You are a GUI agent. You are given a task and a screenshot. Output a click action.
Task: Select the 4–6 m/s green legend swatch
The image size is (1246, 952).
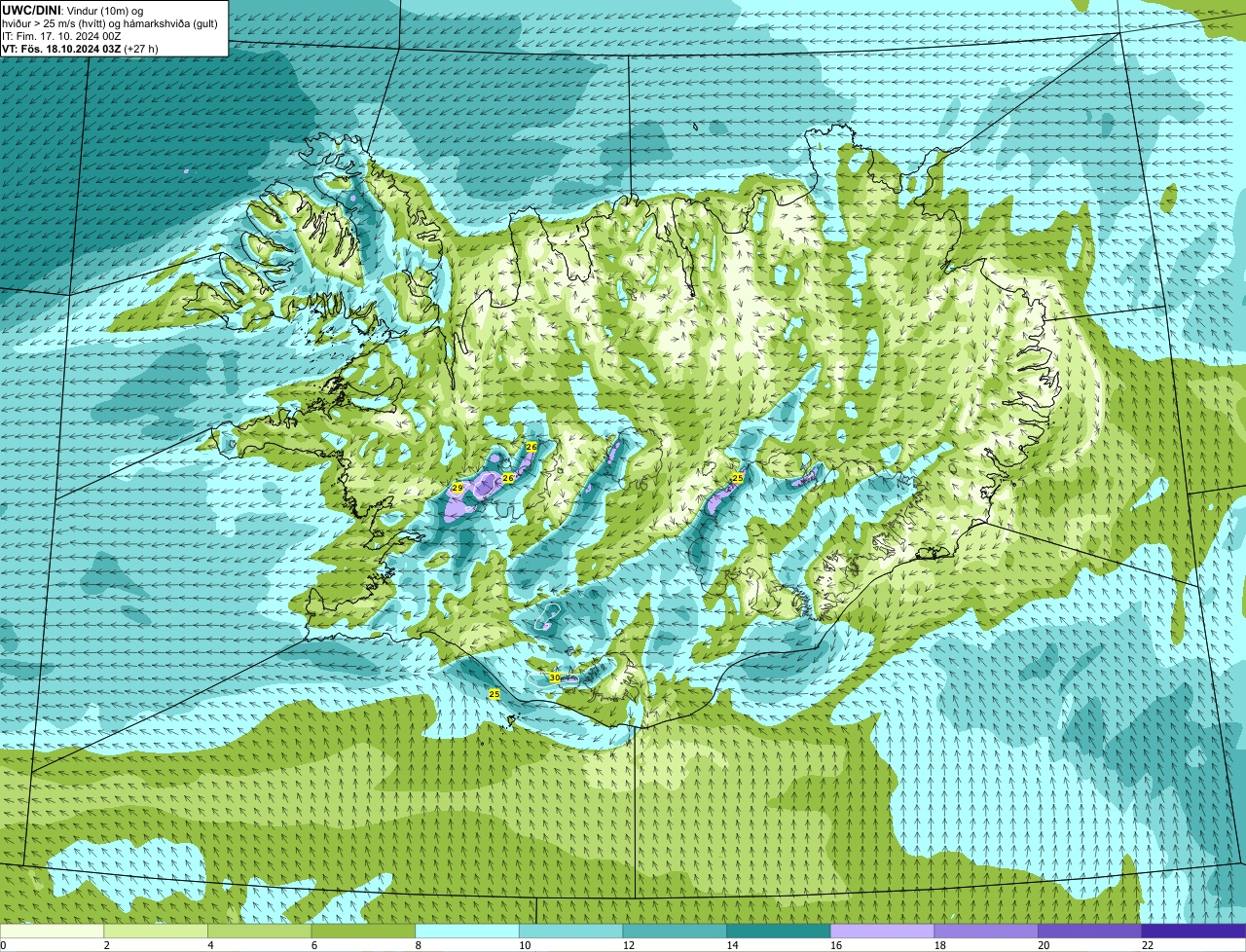[x=259, y=931]
